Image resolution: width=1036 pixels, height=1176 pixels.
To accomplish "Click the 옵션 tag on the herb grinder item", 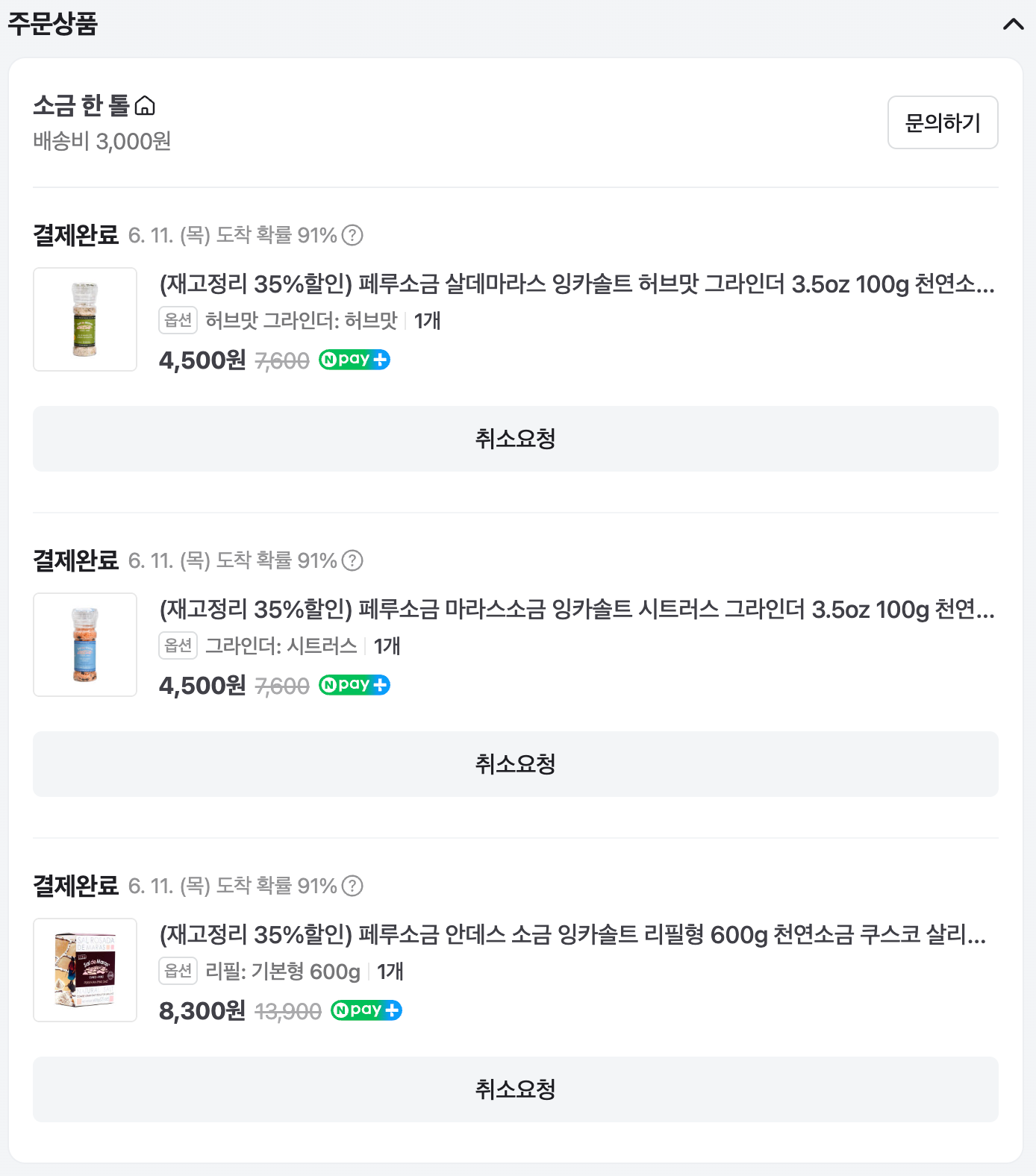I will [178, 320].
